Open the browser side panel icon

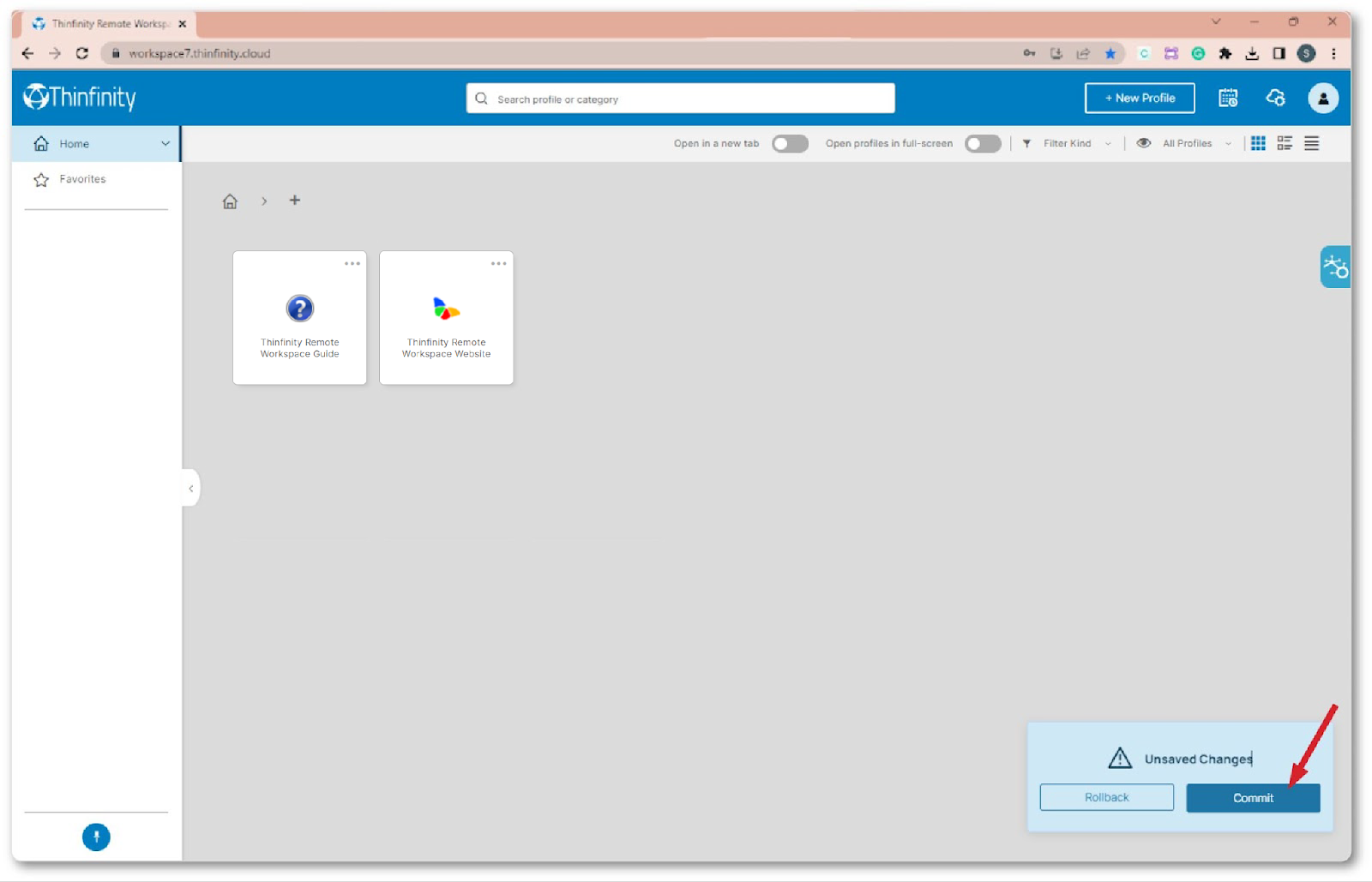pyautogui.click(x=1279, y=53)
